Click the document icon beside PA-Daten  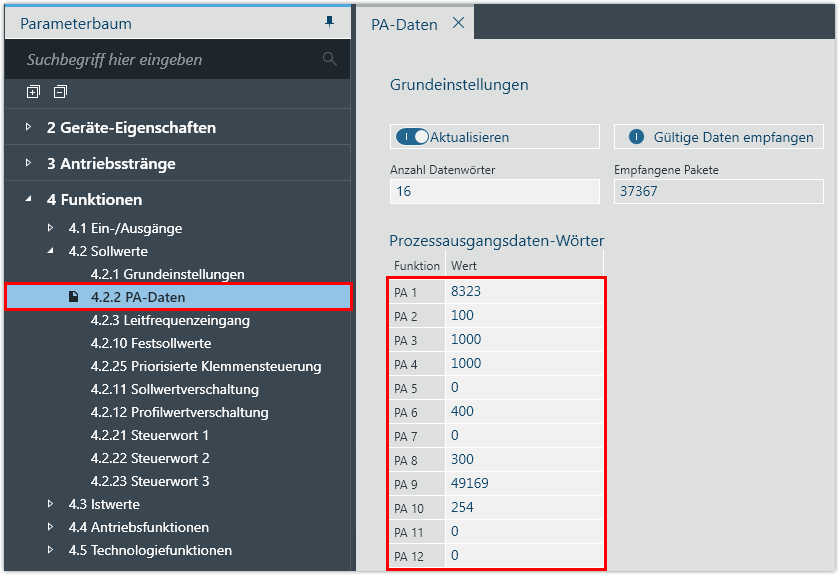(73, 297)
